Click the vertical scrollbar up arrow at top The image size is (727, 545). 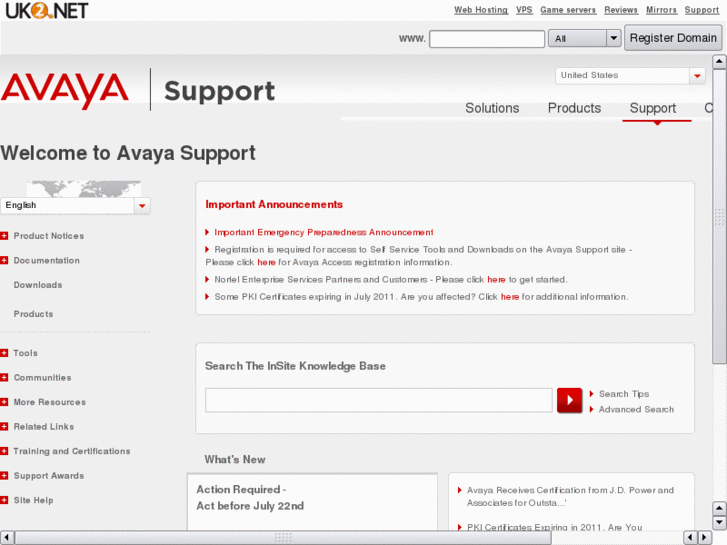pos(719,61)
